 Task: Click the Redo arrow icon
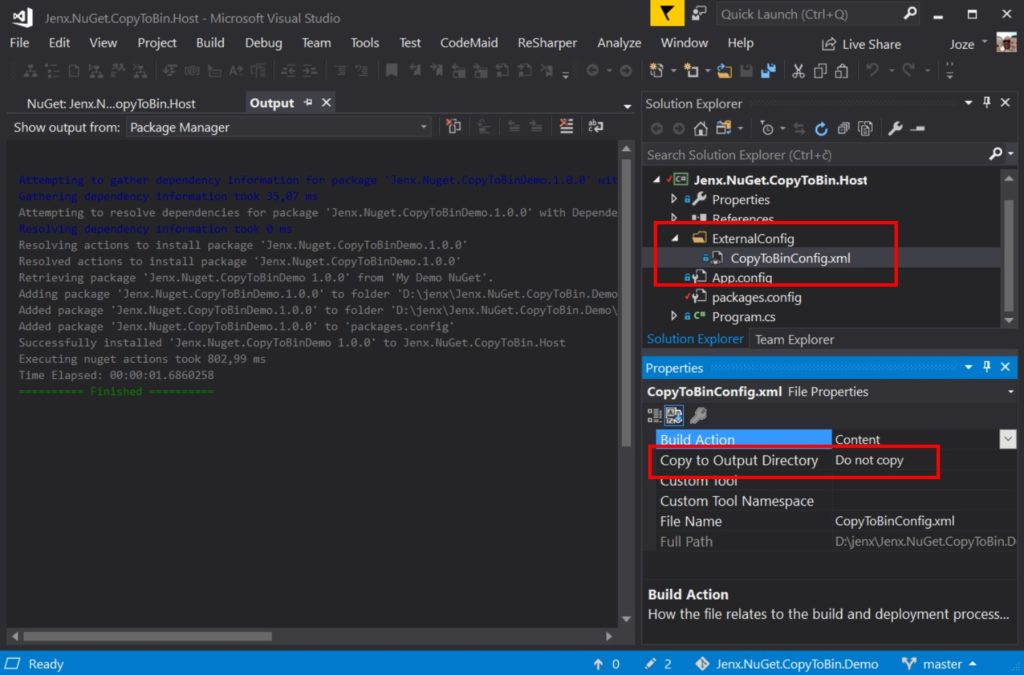tap(908, 70)
